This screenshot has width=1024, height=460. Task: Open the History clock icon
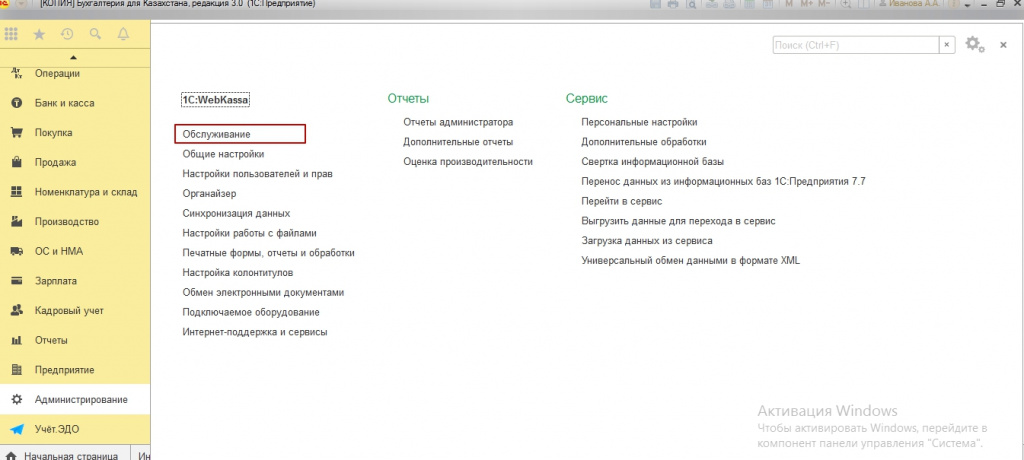click(67, 34)
